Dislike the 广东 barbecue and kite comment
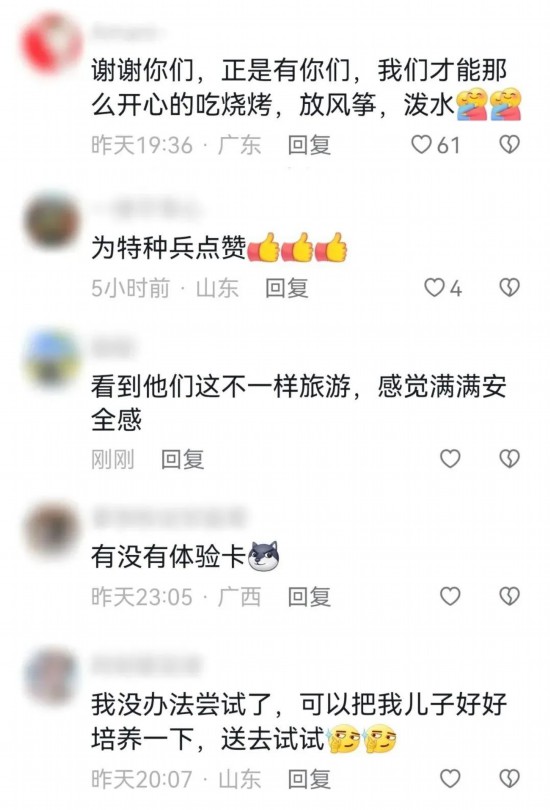The image size is (550, 810). click(510, 145)
